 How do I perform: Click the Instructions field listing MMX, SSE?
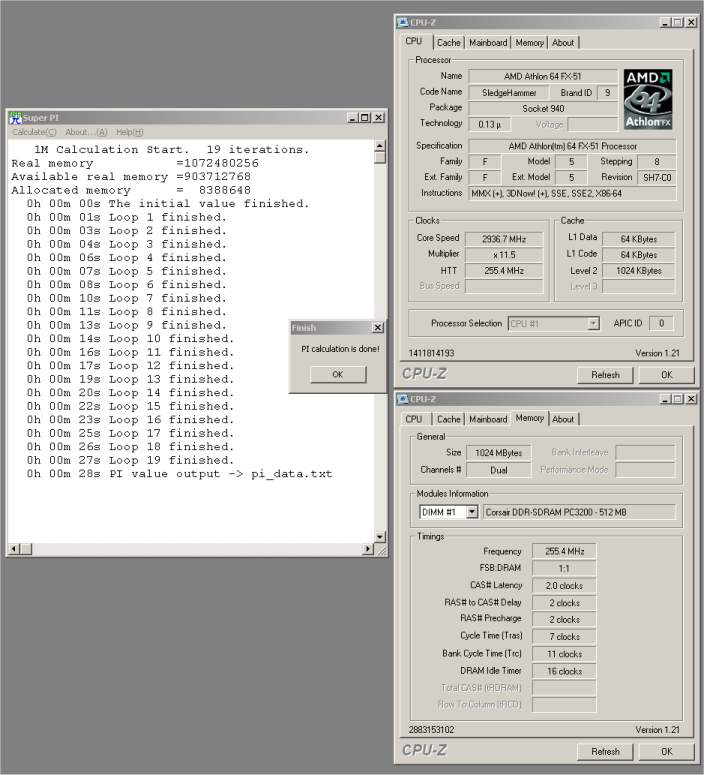coord(572,194)
